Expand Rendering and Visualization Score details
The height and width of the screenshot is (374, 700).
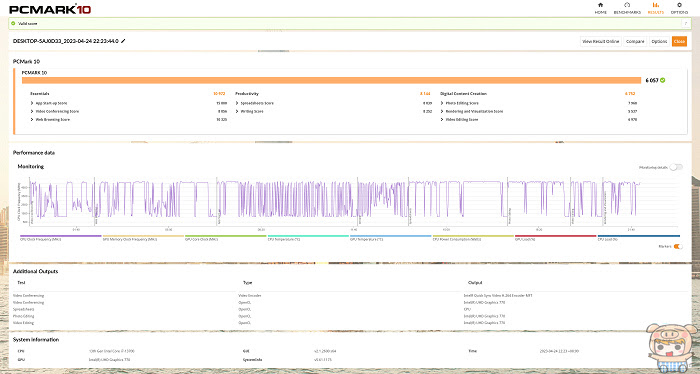coord(442,112)
